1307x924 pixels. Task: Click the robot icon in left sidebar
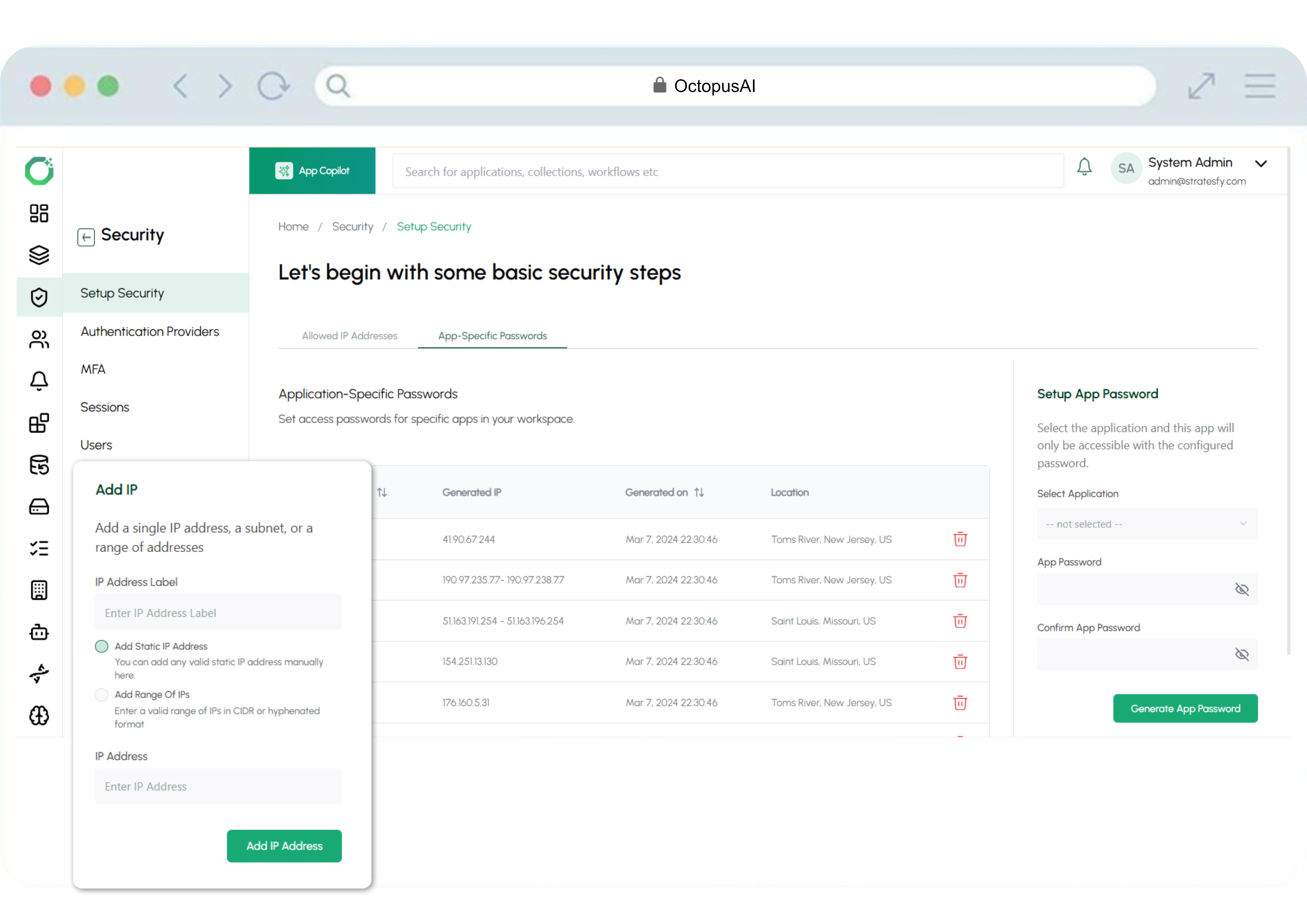[39, 632]
